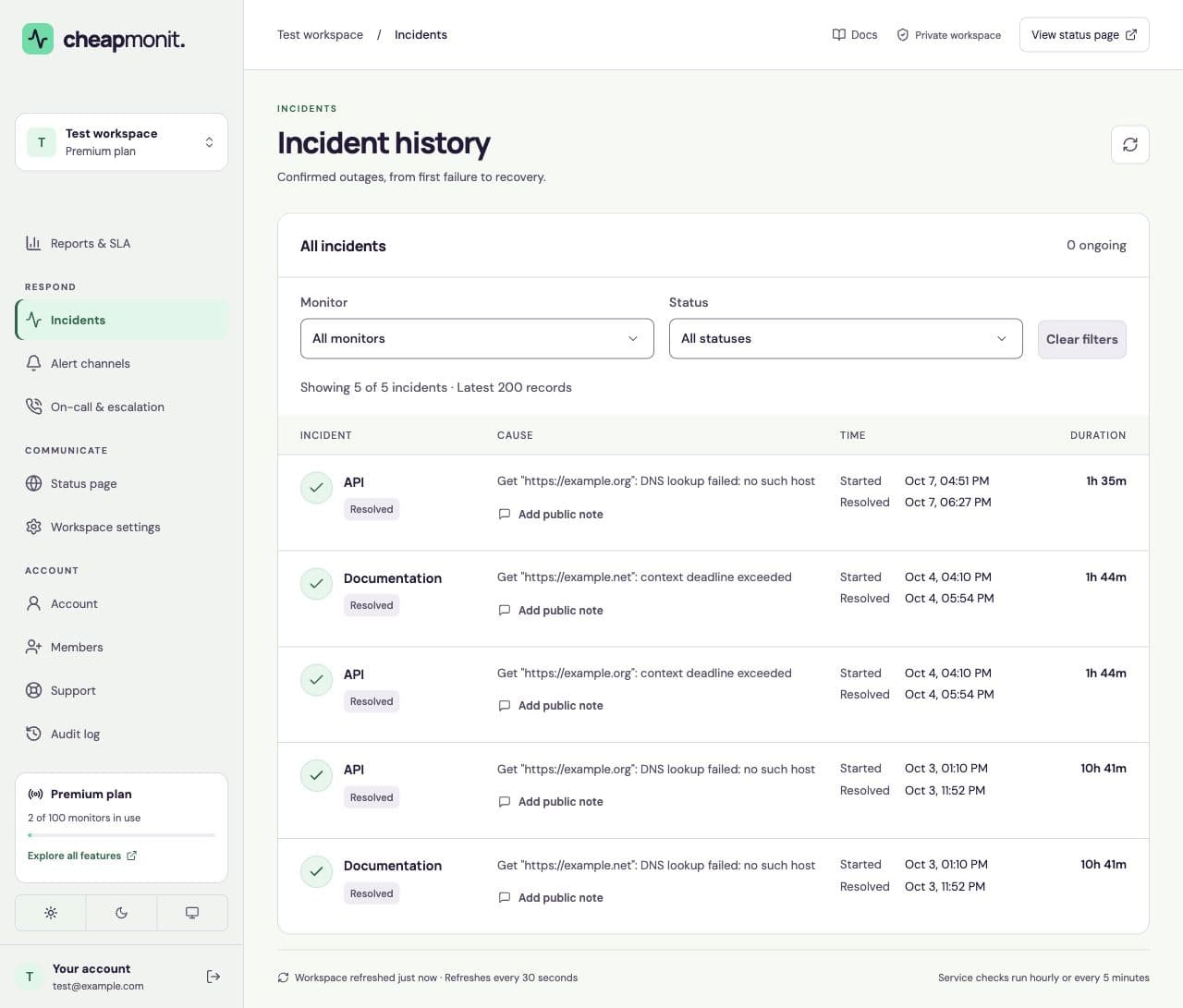Viewport: 1183px width, 1008px height.
Task: Add public note to Oct 3 Documentation incident
Action: coord(551,898)
